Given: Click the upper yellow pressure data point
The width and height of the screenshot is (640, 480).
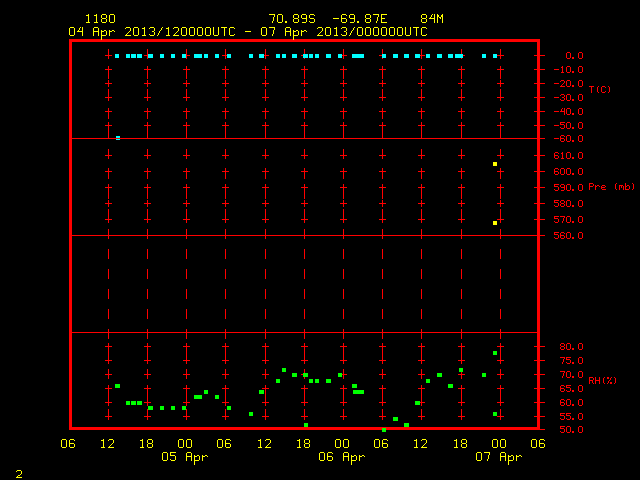Looking at the screenshot, I should pos(495,164).
